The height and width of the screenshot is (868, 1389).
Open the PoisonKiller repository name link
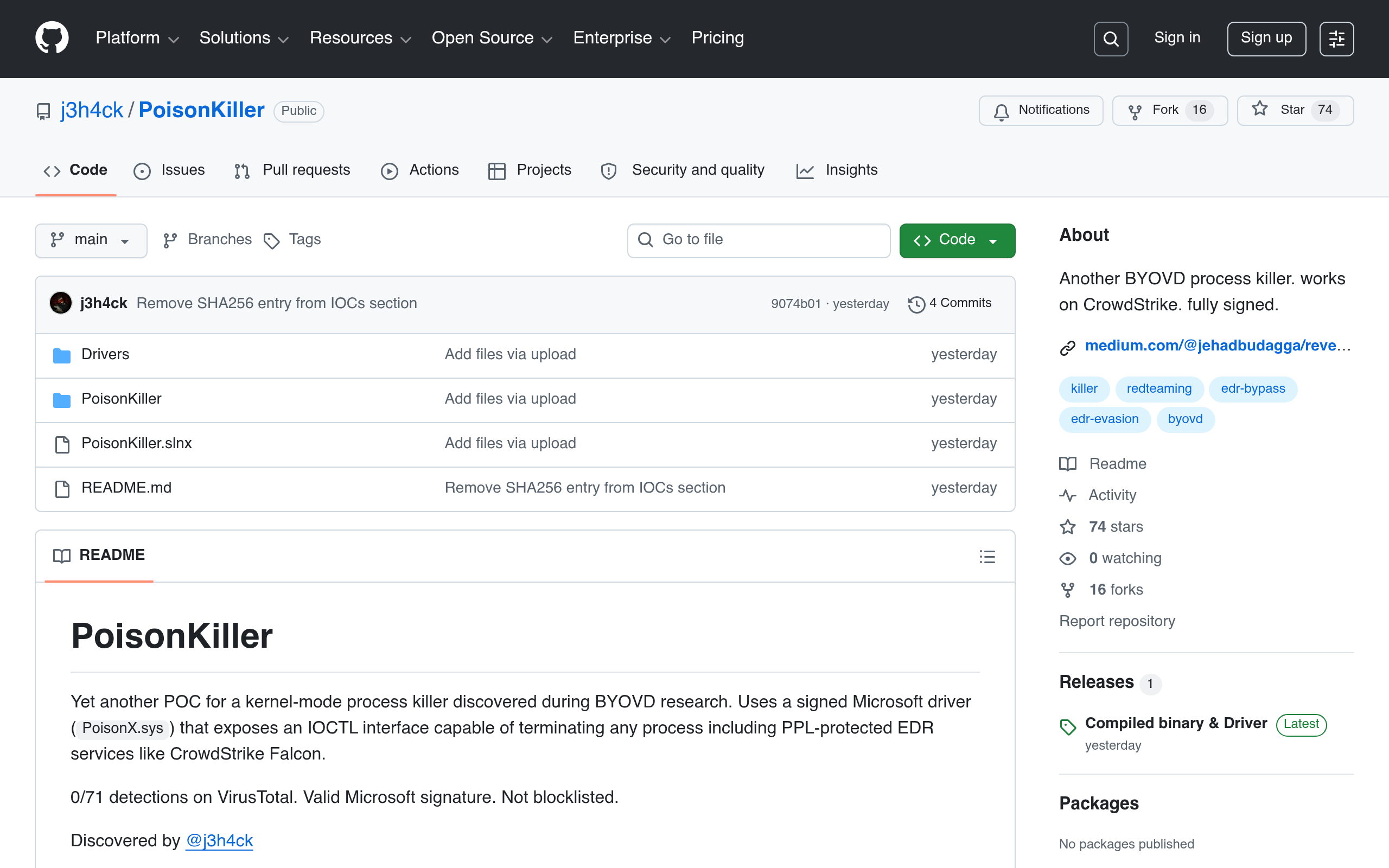[201, 110]
